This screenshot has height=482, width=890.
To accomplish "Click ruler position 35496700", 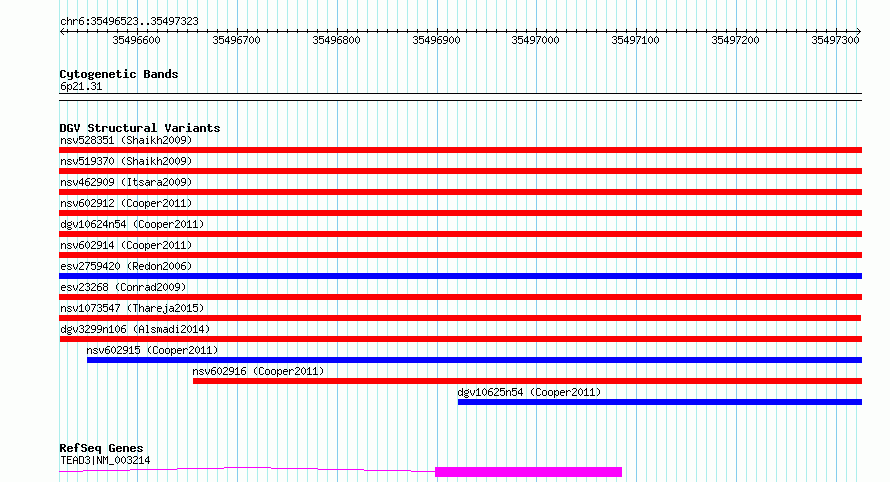I will click(x=236, y=40).
